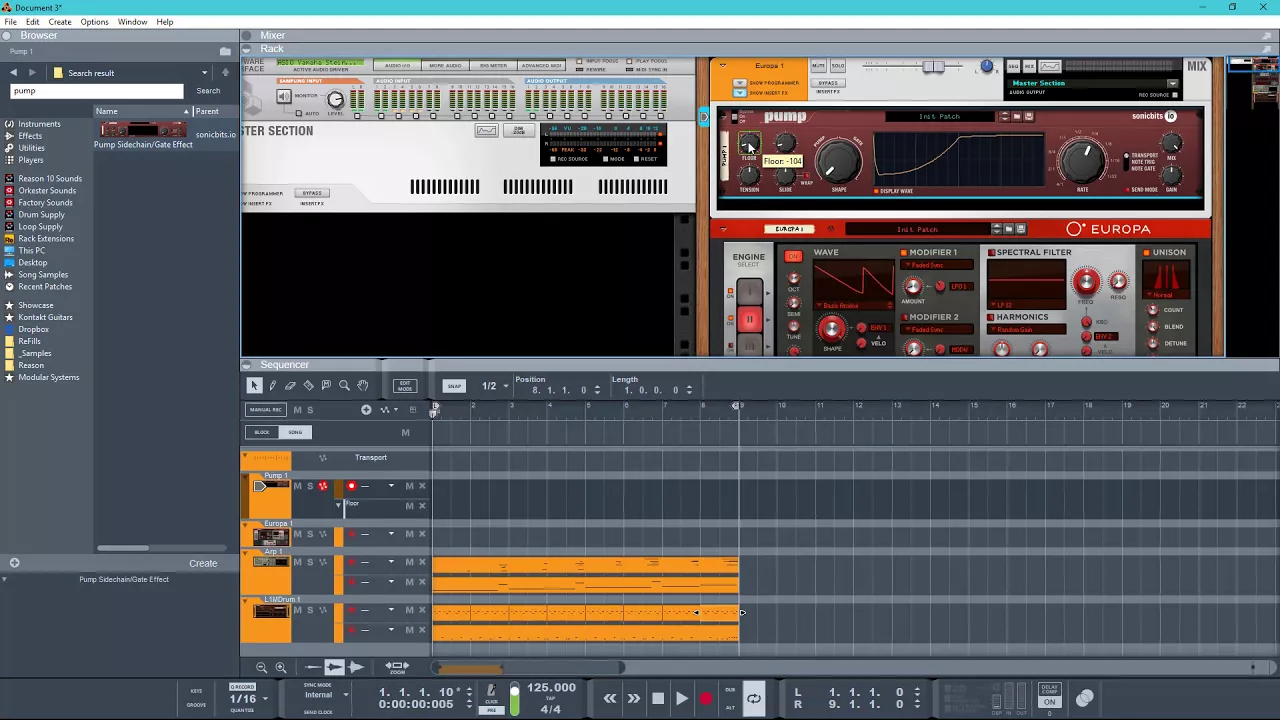Click the sequencer zoom in magnifier
Screen dimensions: 1280x720
[281, 667]
